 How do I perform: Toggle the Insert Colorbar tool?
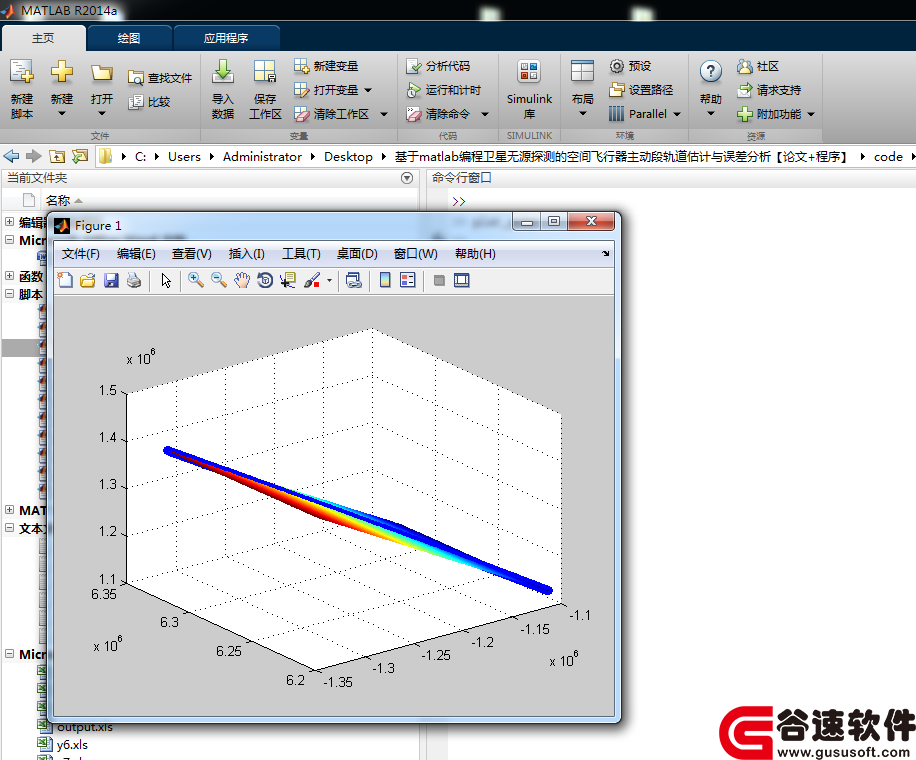tap(385, 280)
